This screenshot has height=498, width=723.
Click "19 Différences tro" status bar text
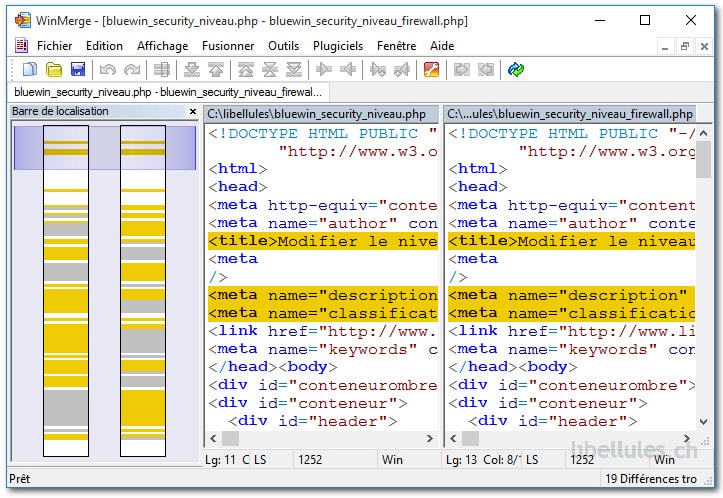pyautogui.click(x=651, y=479)
